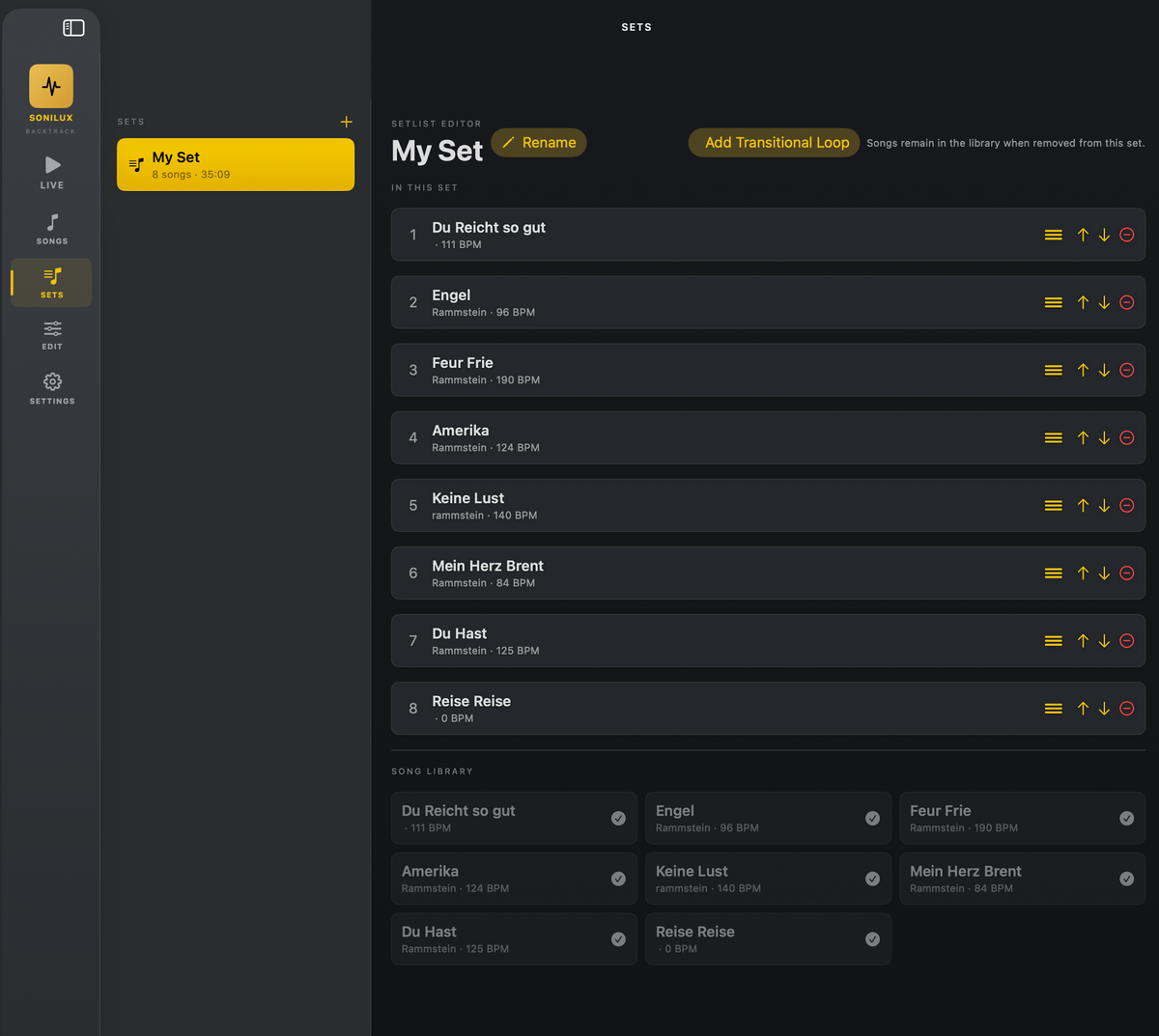Move Du Reicht so gut down
The image size is (1159, 1036).
coord(1104,235)
